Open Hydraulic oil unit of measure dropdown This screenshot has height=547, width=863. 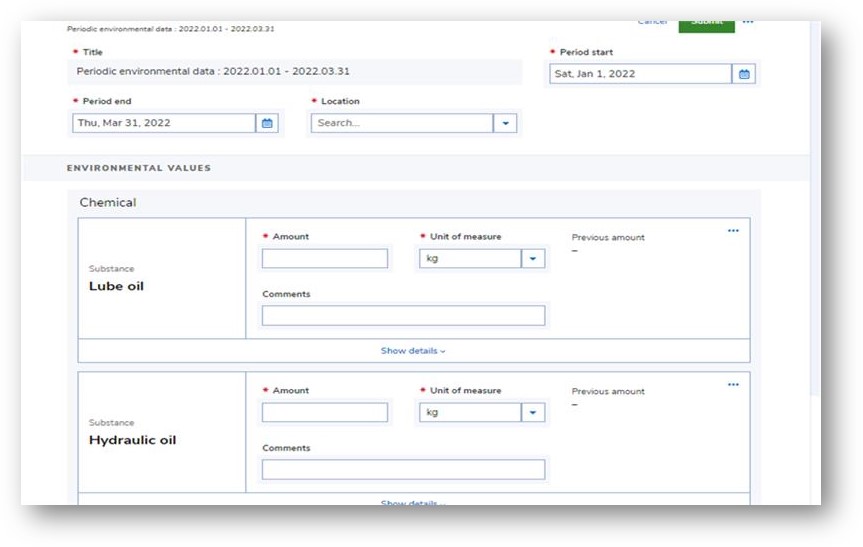click(x=533, y=413)
